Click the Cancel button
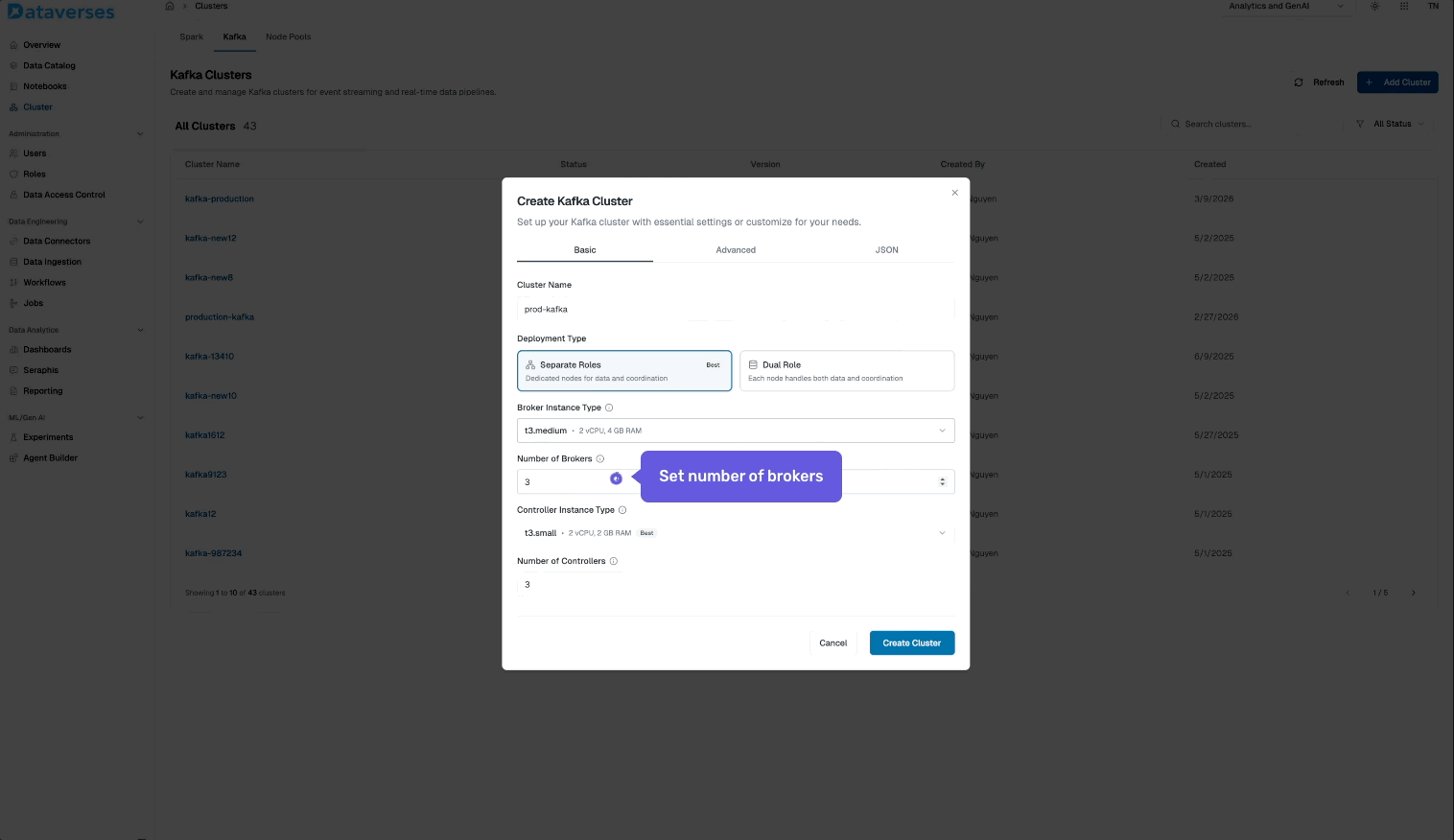 point(833,643)
